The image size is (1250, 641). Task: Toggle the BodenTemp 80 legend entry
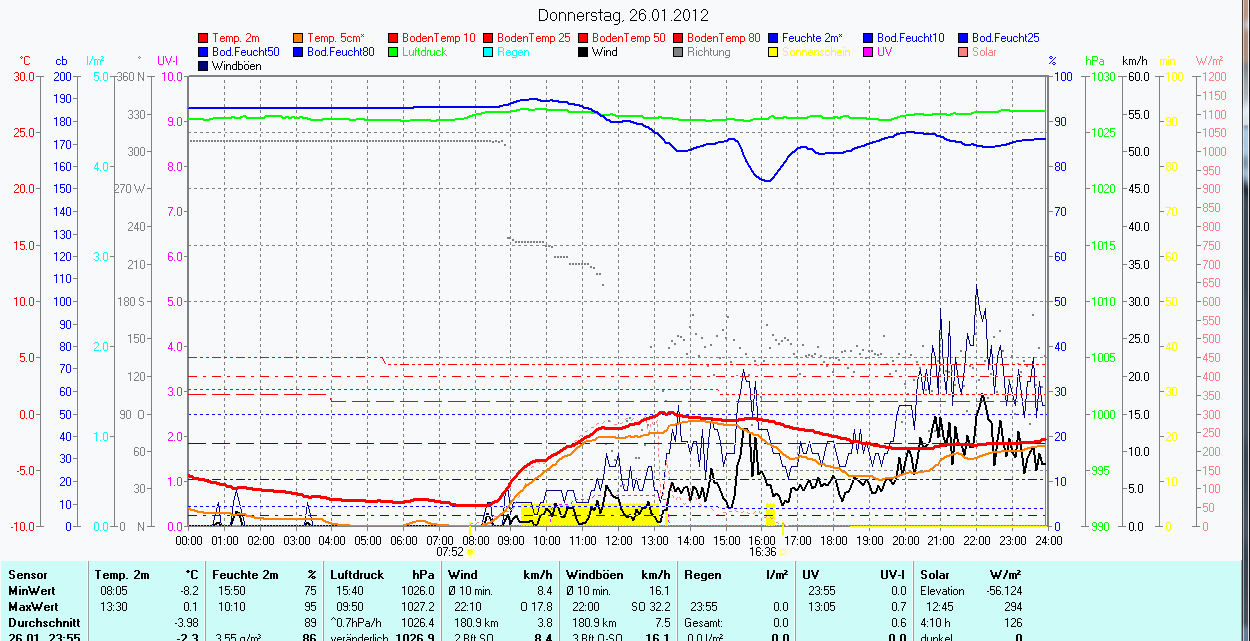coord(723,38)
